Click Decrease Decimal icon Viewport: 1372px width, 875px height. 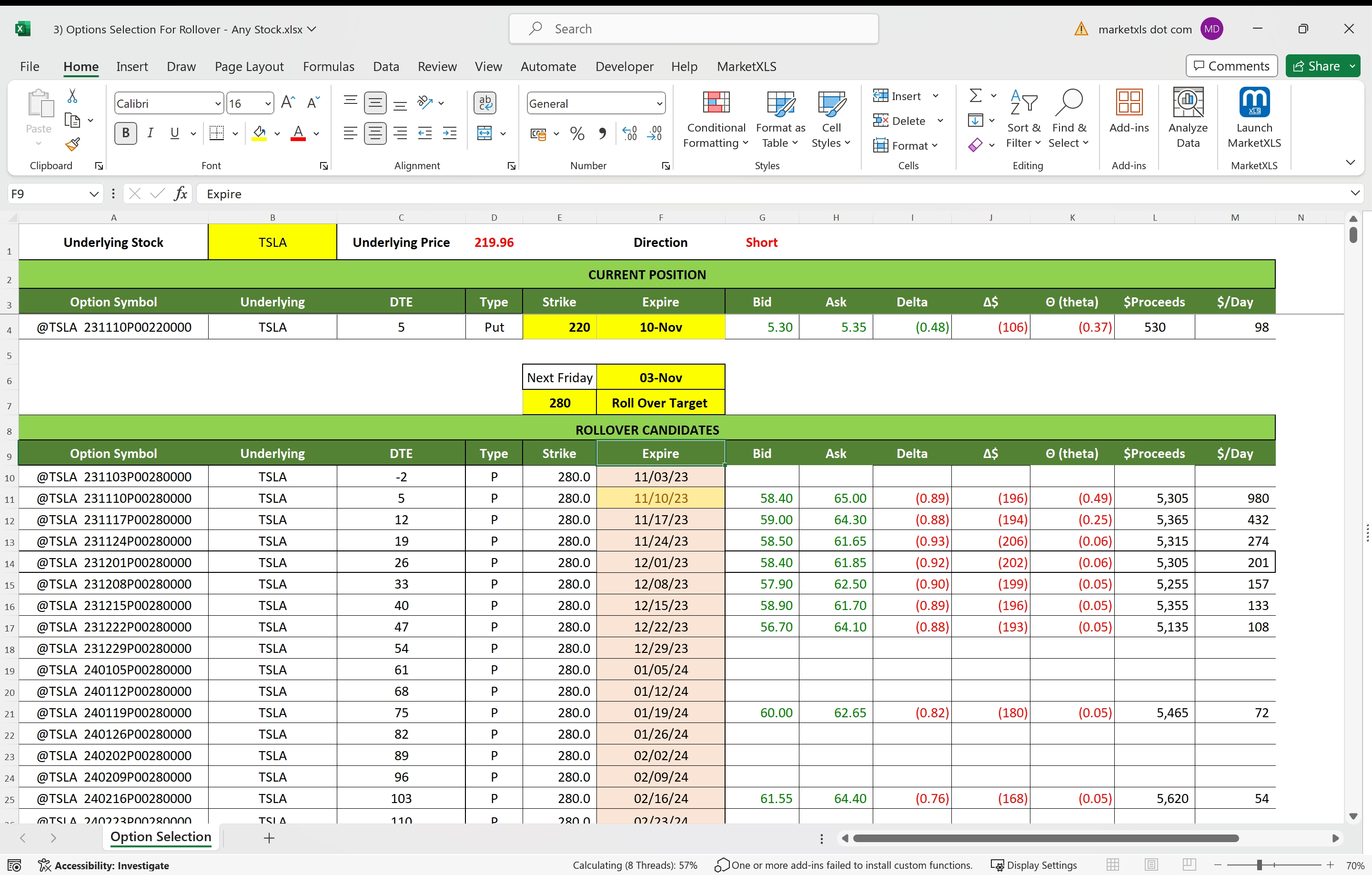[655, 133]
